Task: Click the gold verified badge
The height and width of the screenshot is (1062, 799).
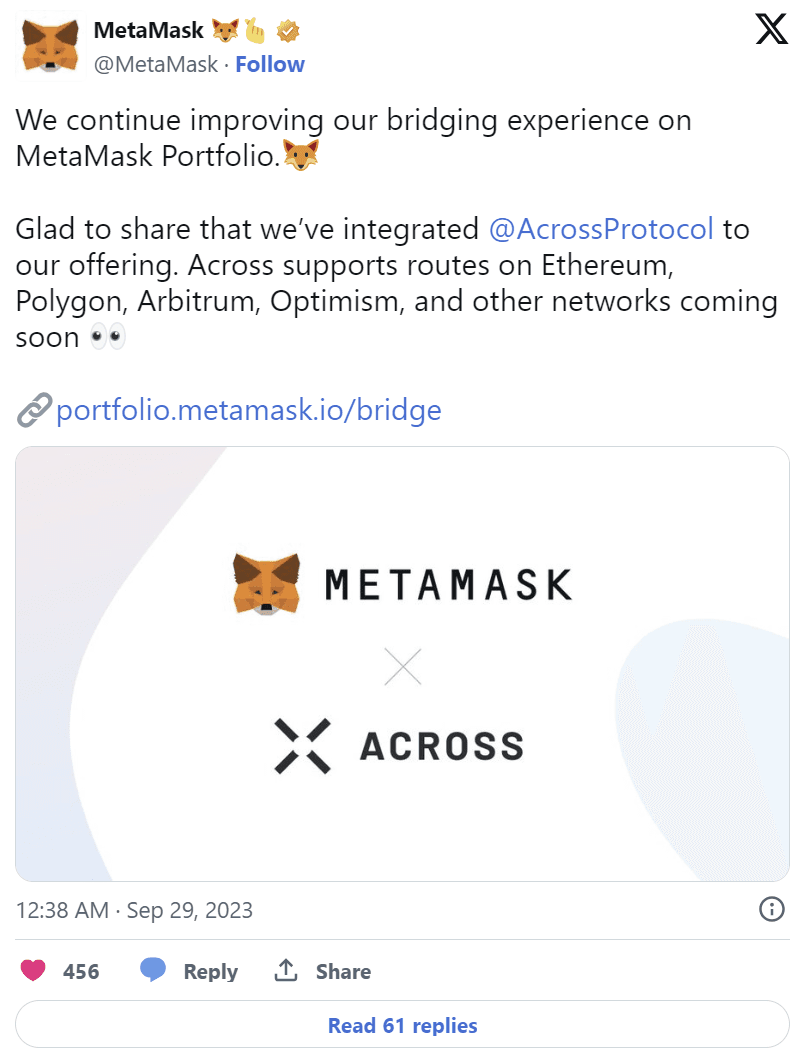Action: pos(288,32)
